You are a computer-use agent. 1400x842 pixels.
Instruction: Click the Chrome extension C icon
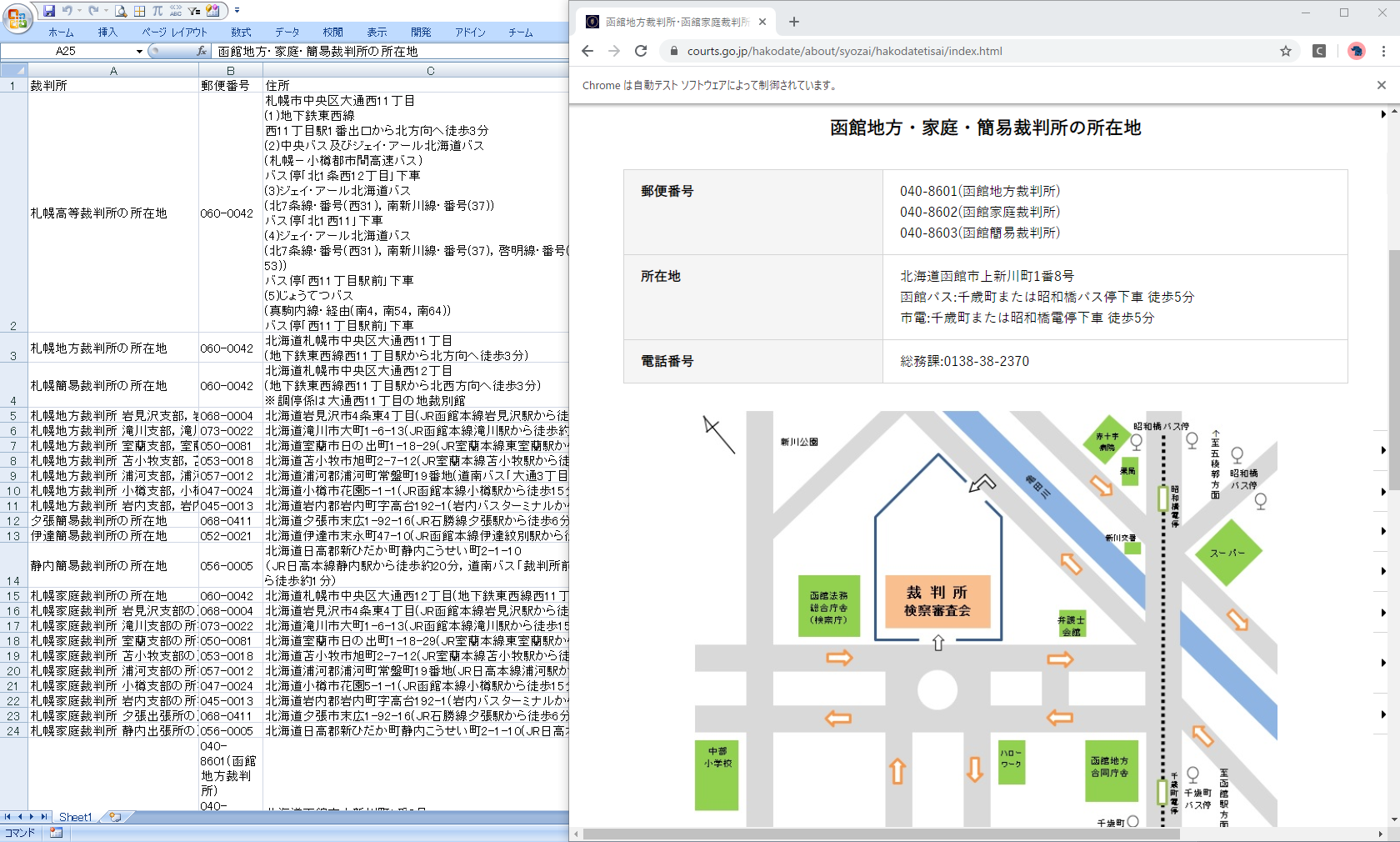1319,51
